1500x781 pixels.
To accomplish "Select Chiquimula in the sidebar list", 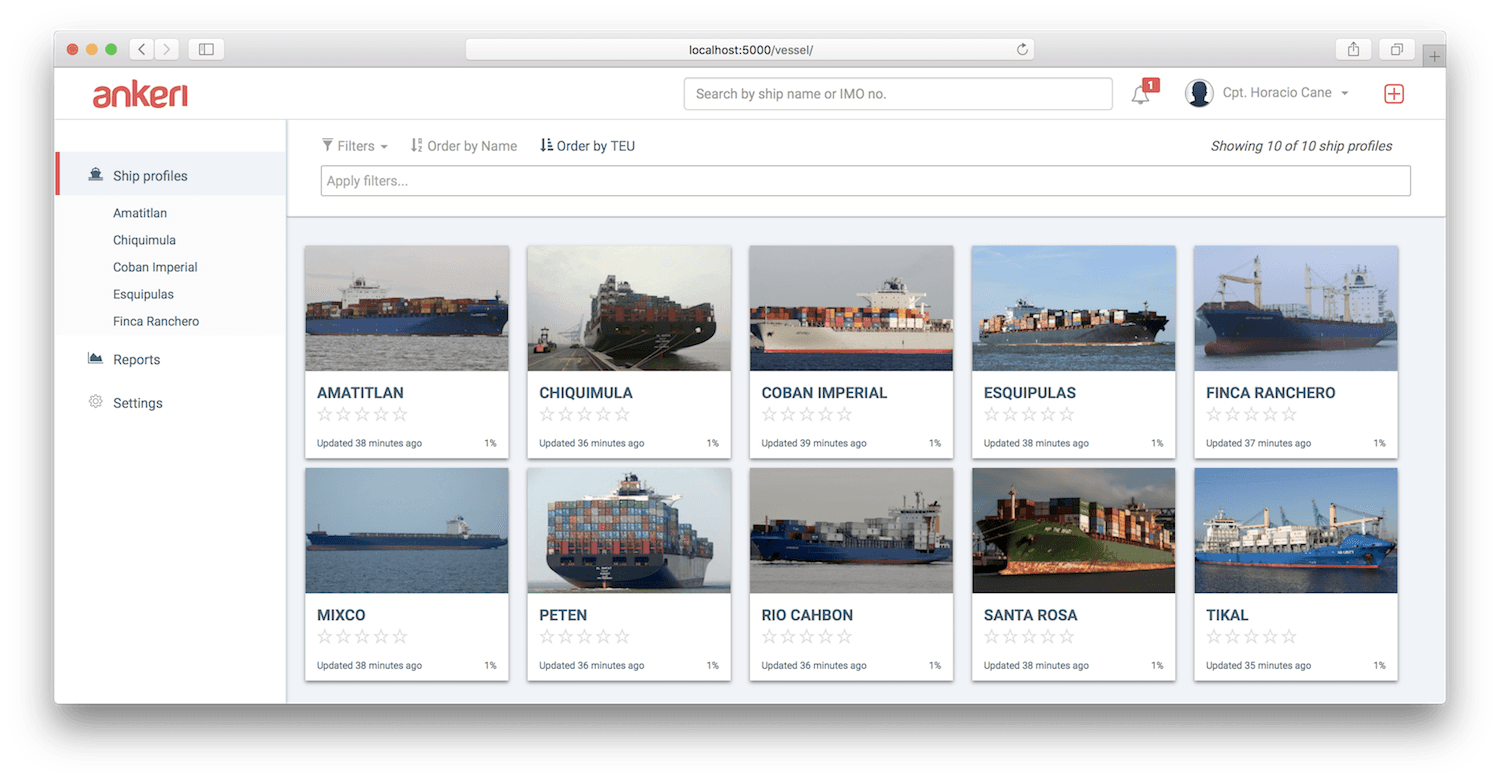I will tap(144, 240).
